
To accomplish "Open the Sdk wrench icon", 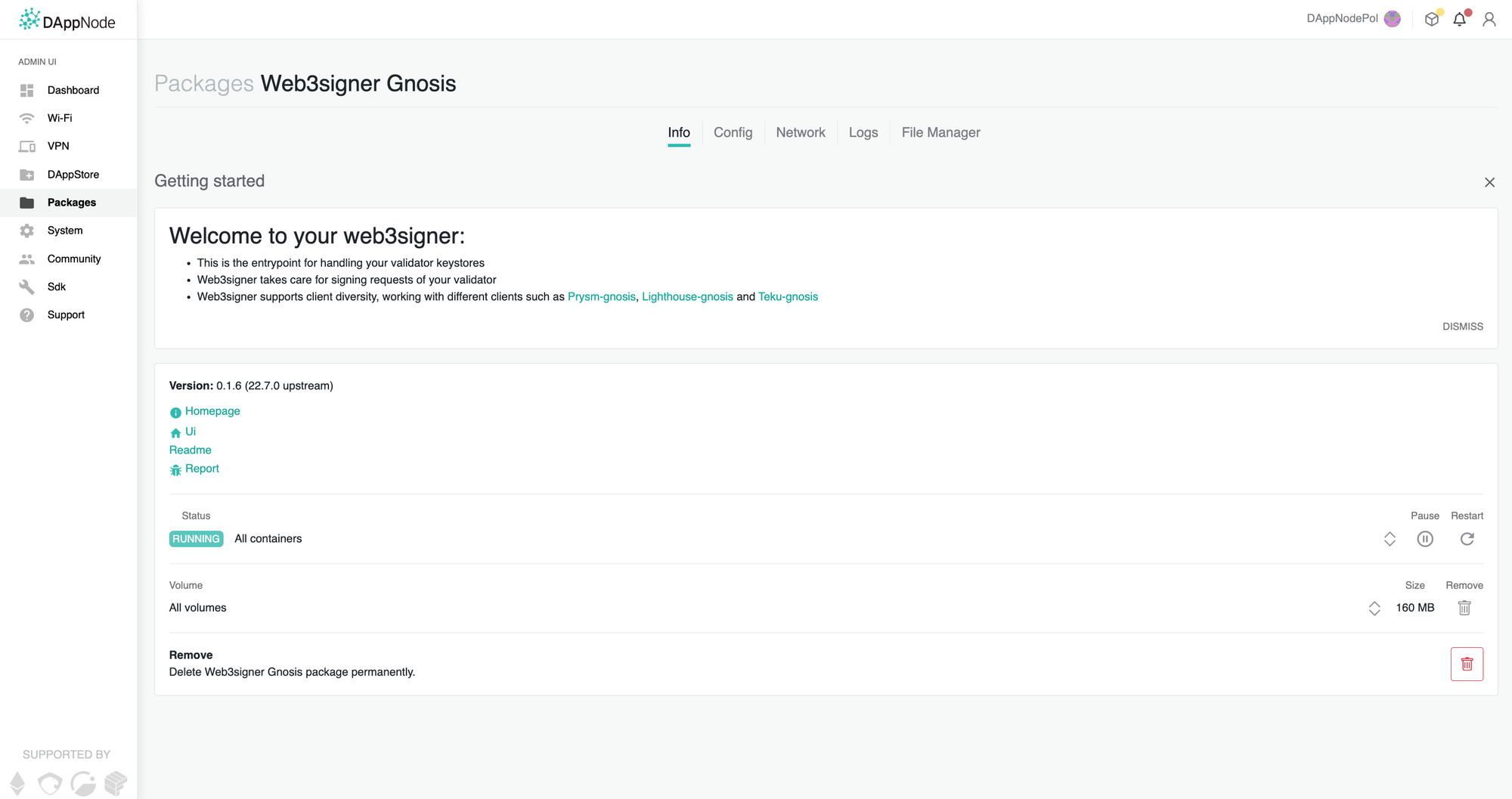I will (26, 286).
